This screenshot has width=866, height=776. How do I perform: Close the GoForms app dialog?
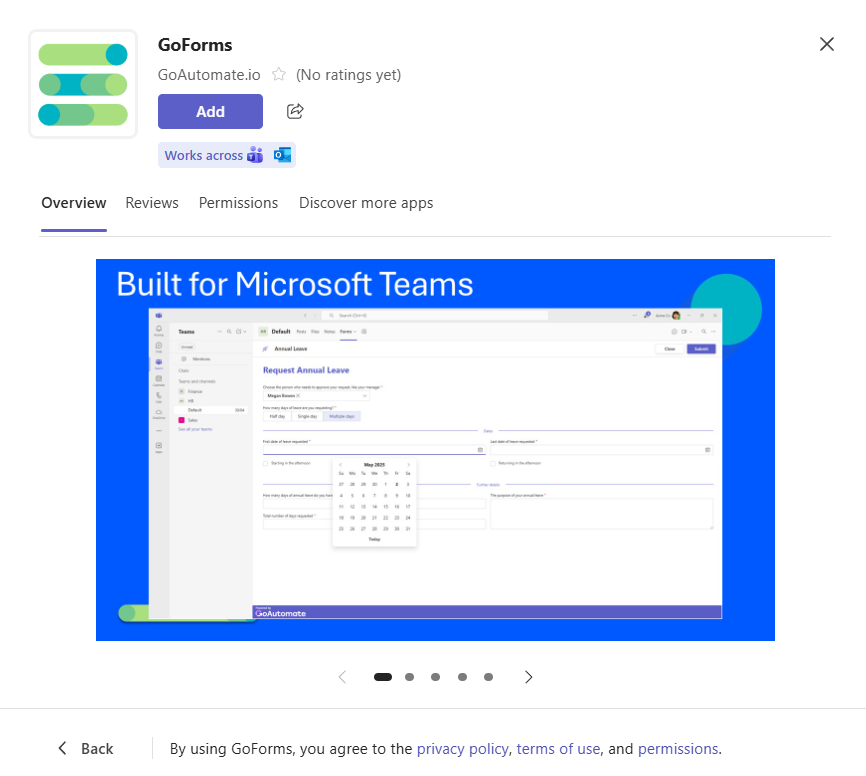pos(826,44)
